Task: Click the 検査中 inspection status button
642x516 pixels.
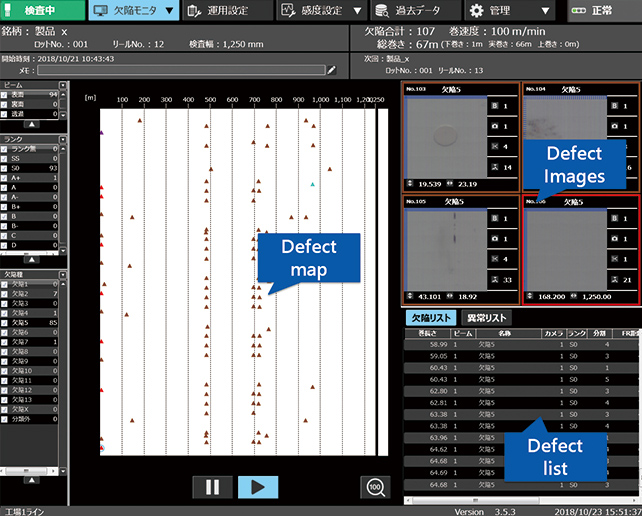Action: coord(43,10)
